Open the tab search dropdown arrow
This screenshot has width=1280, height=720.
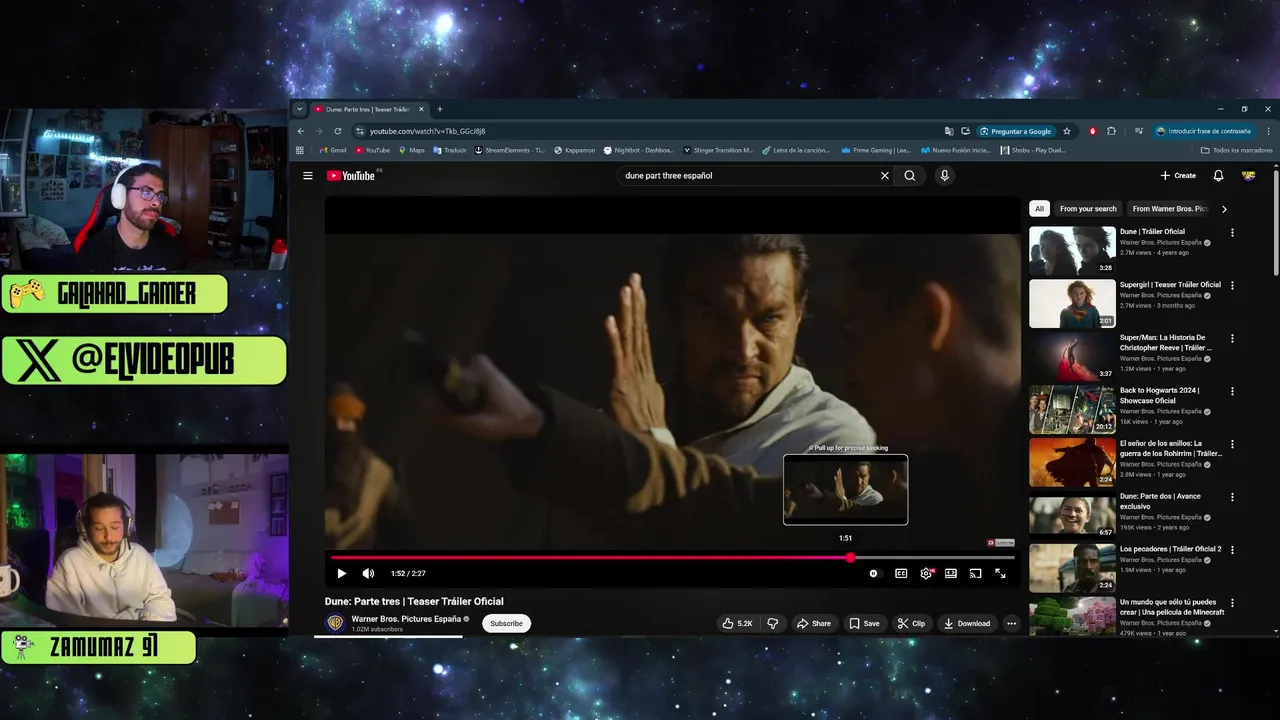tap(299, 109)
